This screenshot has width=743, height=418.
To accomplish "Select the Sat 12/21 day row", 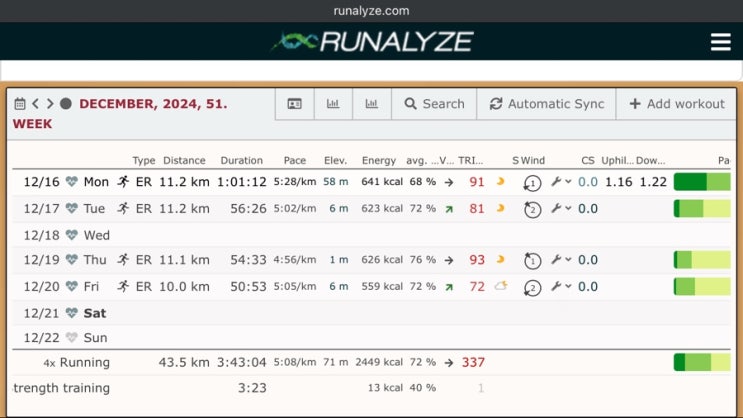I will coord(372,313).
